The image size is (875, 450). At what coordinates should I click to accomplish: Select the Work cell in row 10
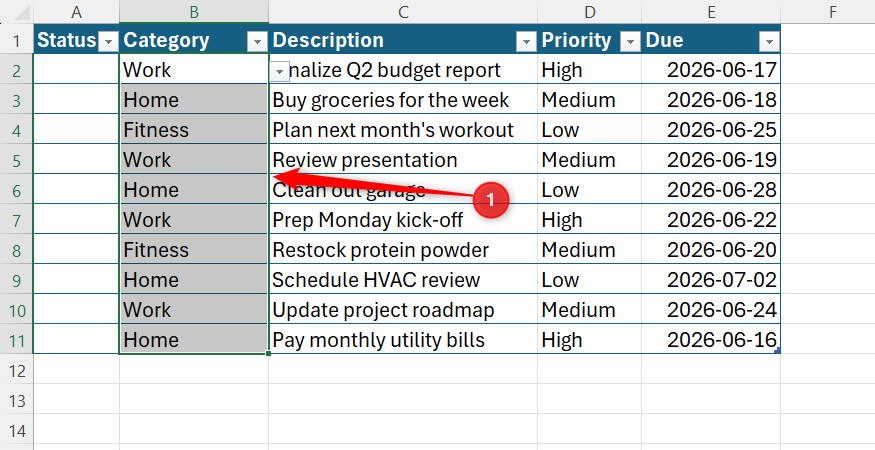point(194,309)
